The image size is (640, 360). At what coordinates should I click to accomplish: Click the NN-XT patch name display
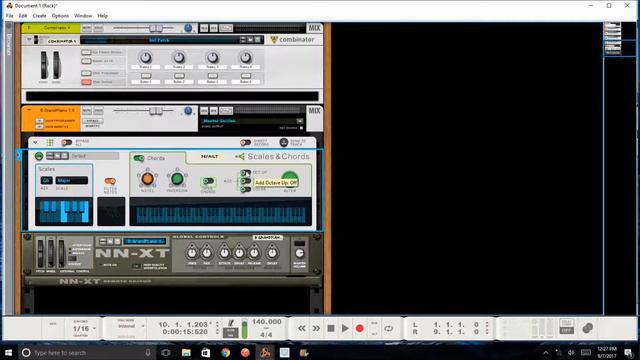[144, 241]
